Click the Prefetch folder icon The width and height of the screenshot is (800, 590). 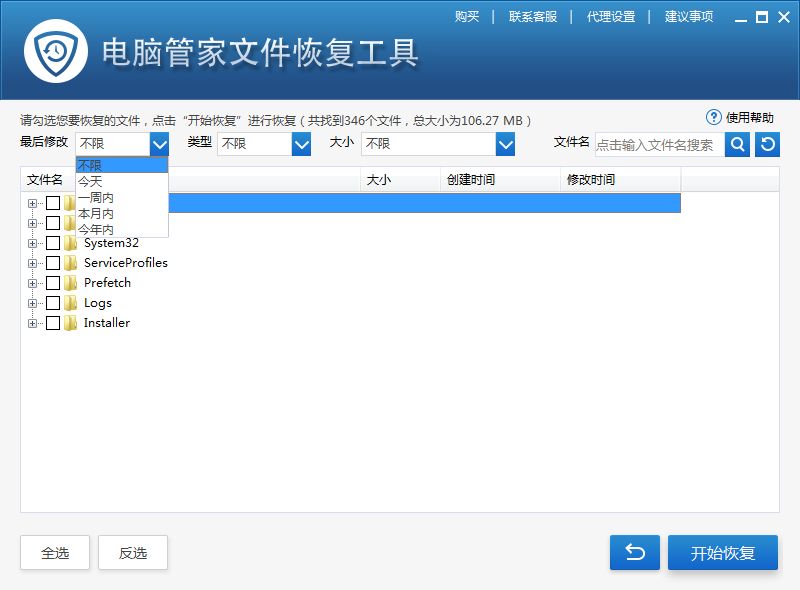point(70,283)
